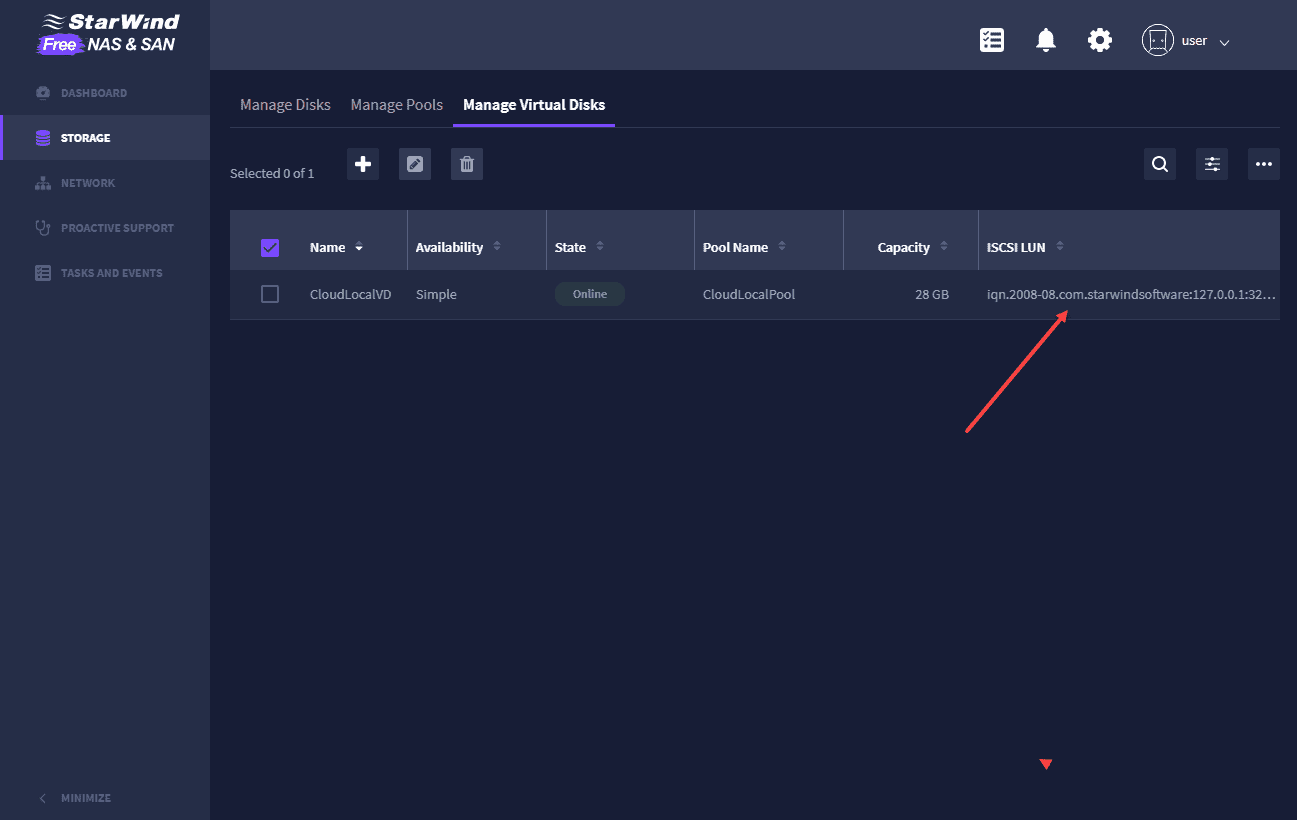Select Manage Virtual Disks tab
Viewport: 1297px width, 820px height.
[x=534, y=105]
